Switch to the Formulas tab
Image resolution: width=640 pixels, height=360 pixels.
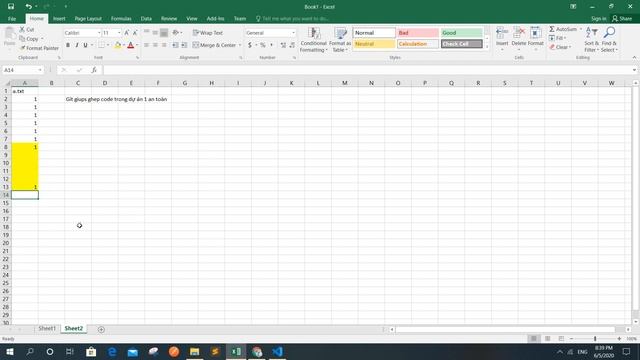pyautogui.click(x=121, y=18)
